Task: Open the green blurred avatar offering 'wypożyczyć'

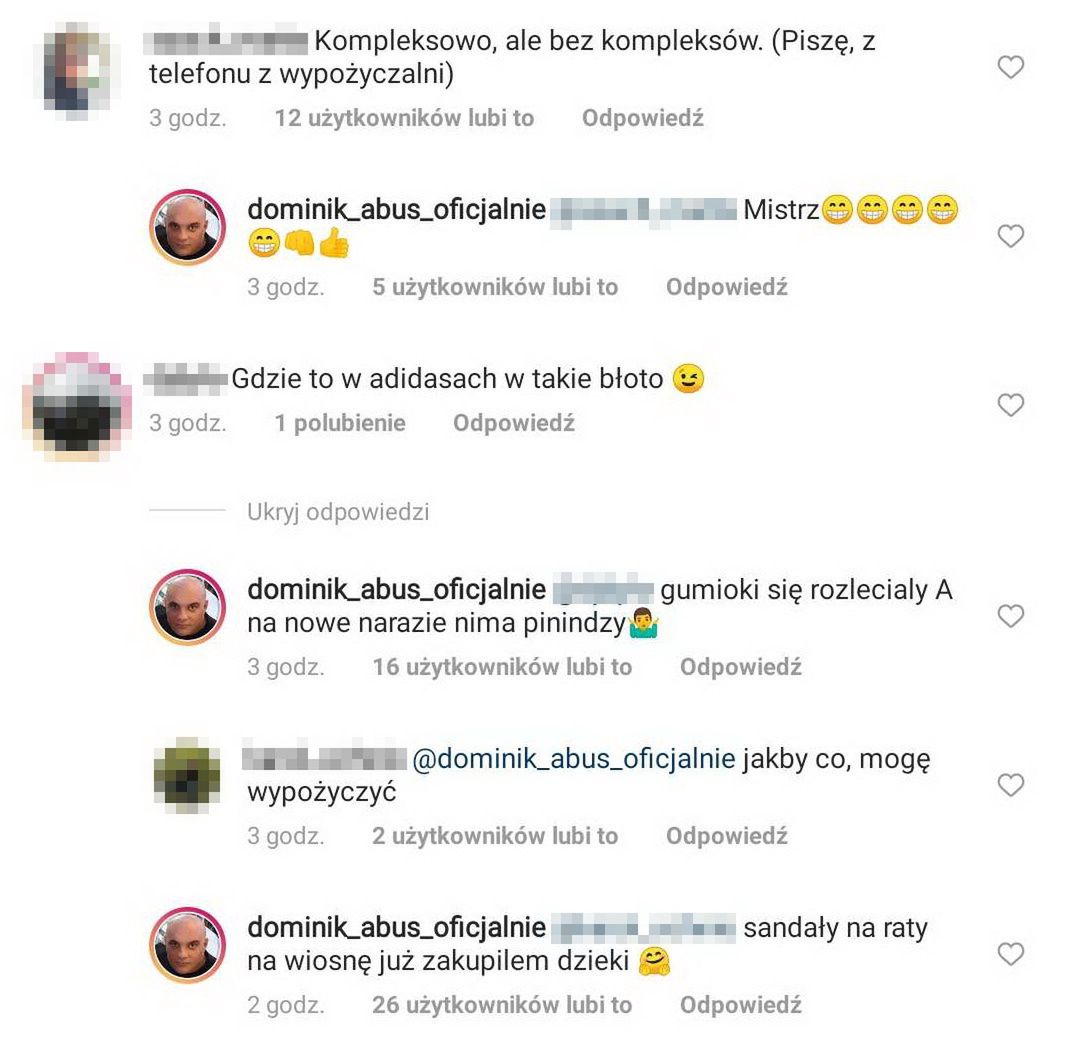Action: point(188,775)
